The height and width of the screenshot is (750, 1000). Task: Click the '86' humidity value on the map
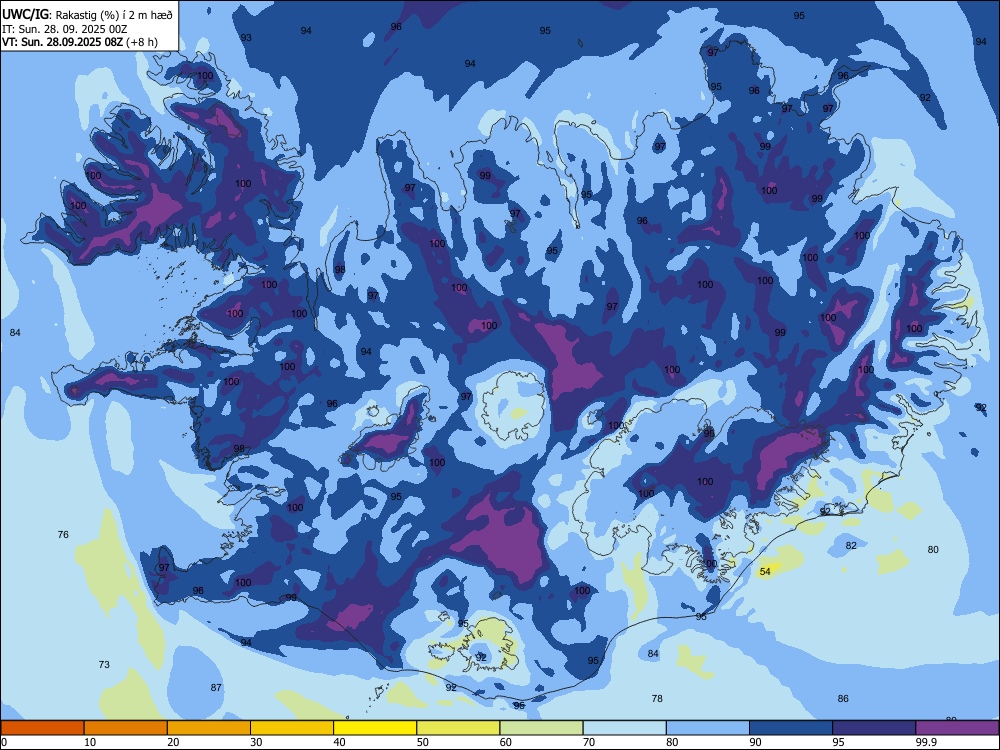843,698
